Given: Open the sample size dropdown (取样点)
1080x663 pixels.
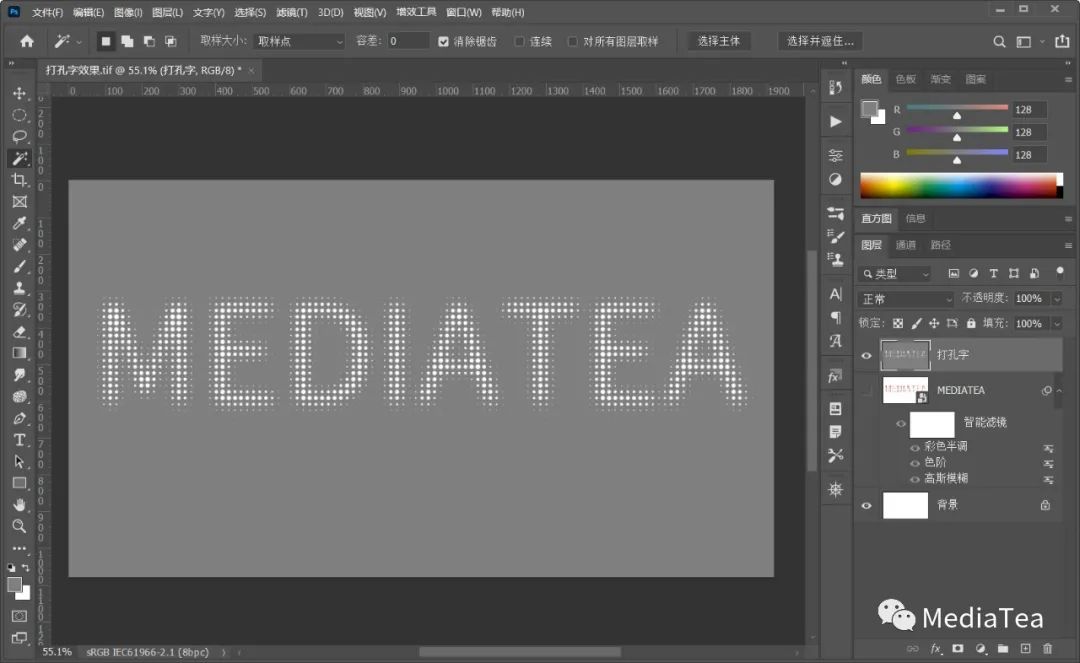Looking at the screenshot, I should click(299, 41).
